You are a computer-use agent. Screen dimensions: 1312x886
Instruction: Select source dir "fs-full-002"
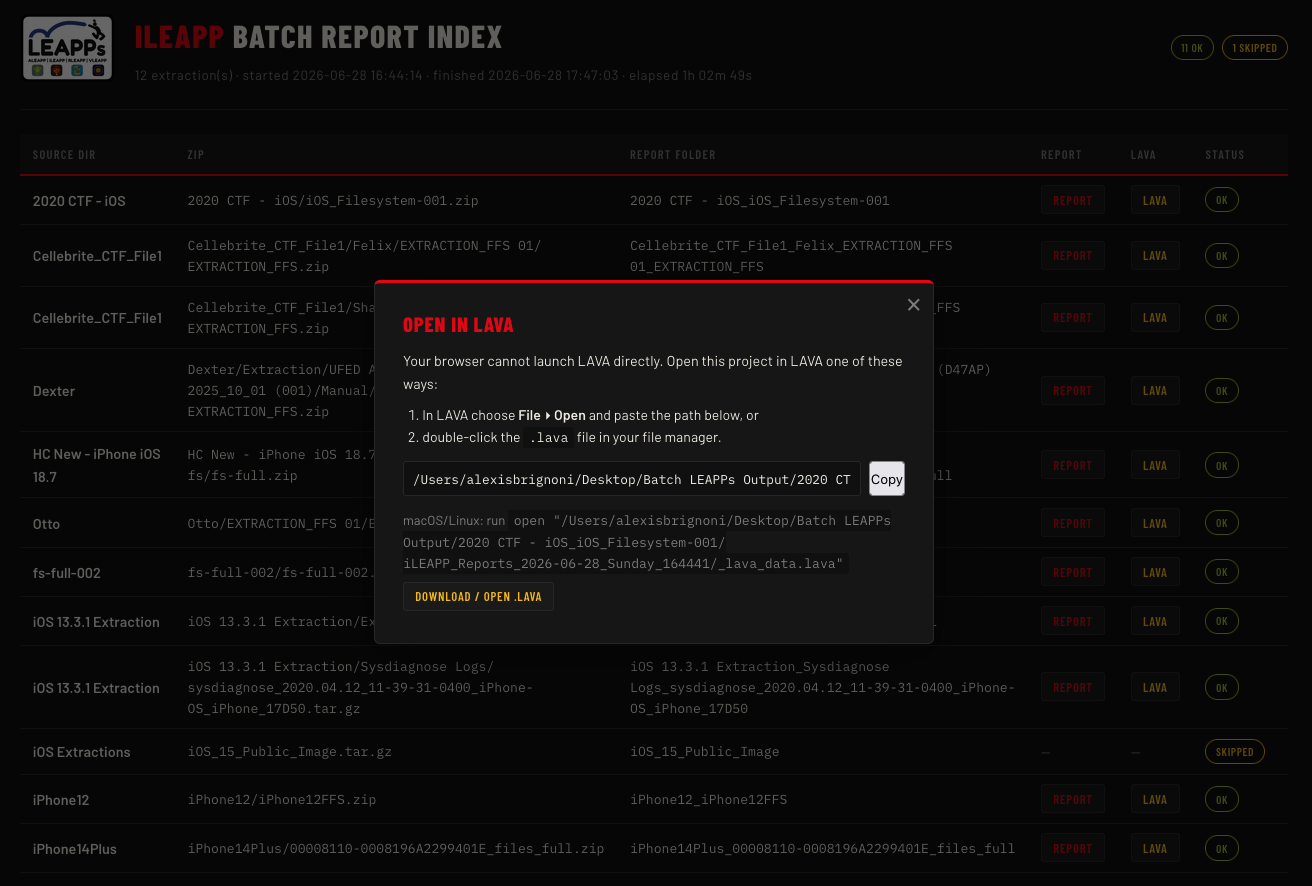[x=67, y=573]
